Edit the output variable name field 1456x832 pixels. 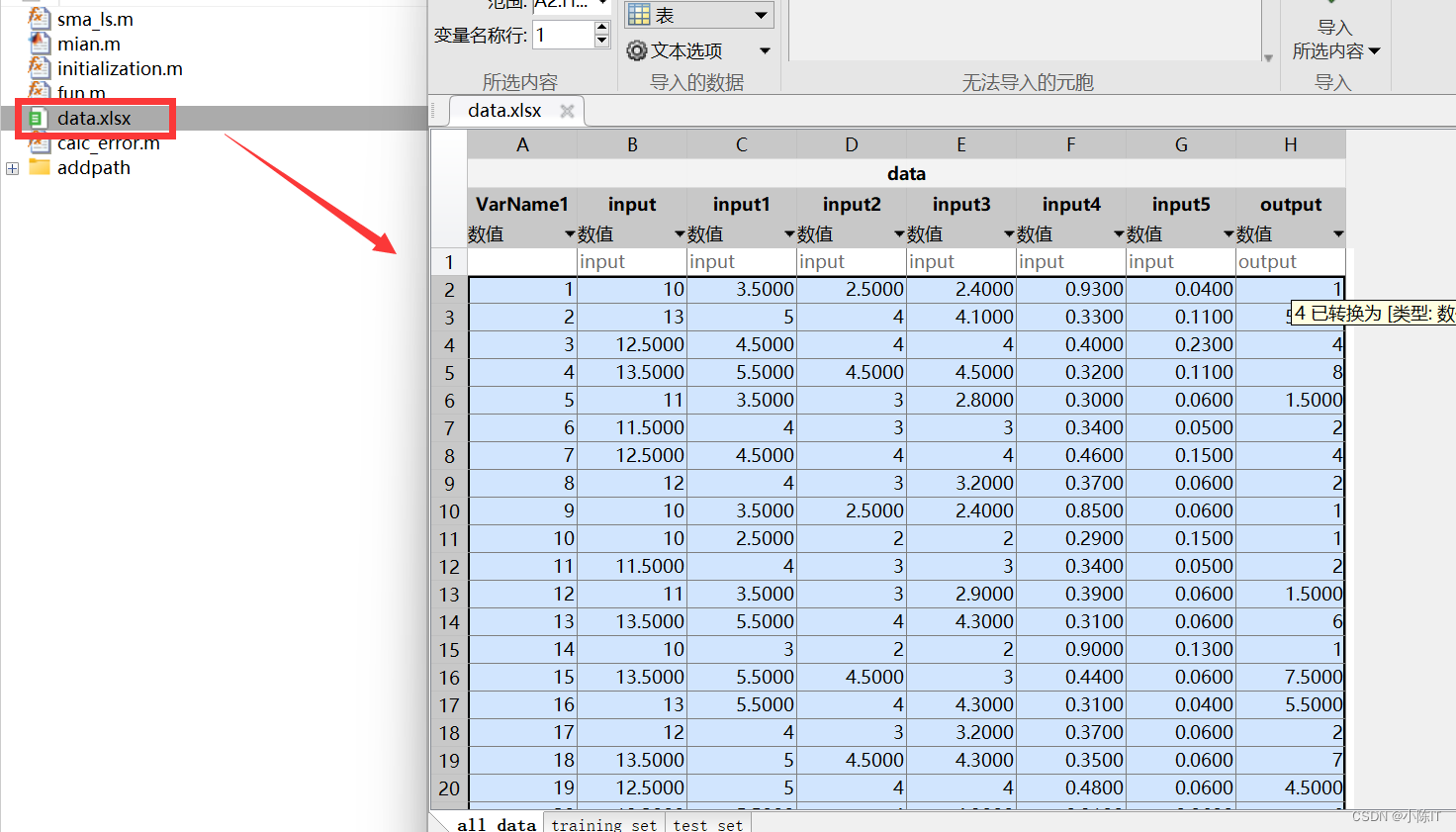(1291, 204)
